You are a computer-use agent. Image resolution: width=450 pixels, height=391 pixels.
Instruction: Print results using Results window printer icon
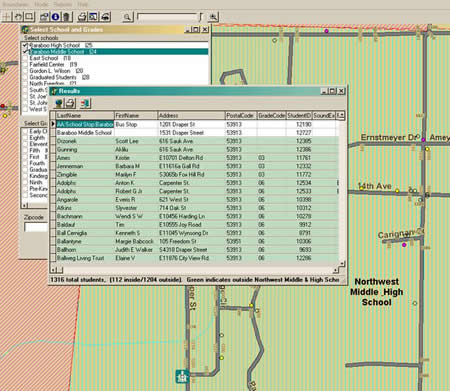pos(70,103)
